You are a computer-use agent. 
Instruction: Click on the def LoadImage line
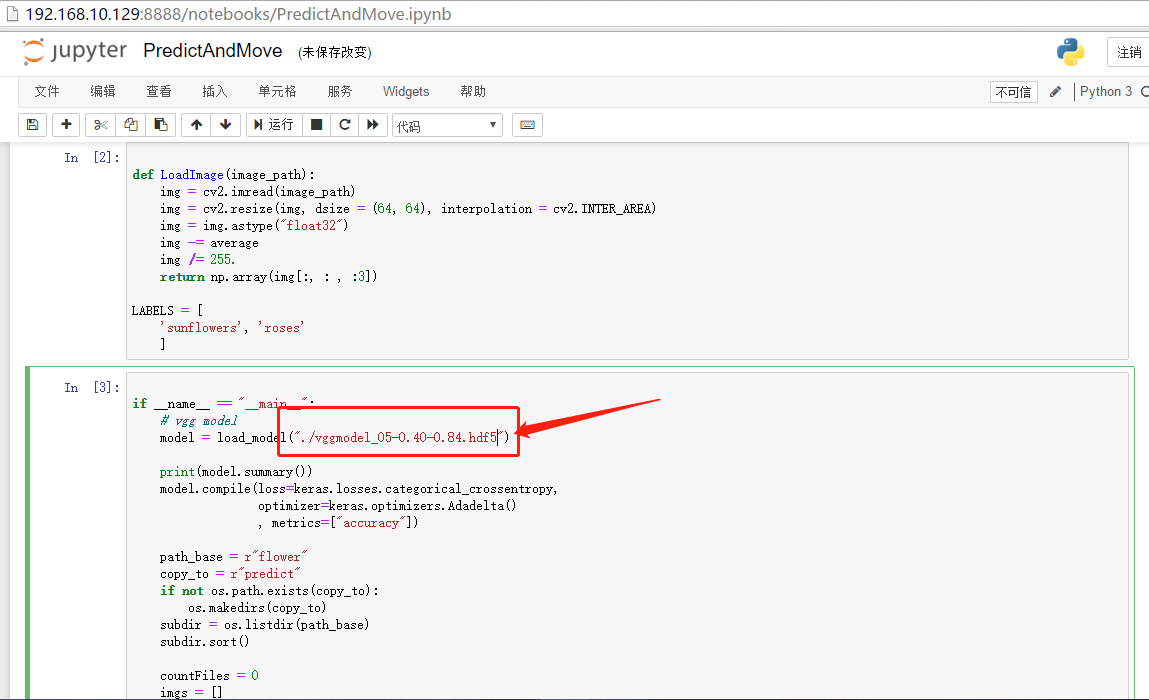coord(223,174)
